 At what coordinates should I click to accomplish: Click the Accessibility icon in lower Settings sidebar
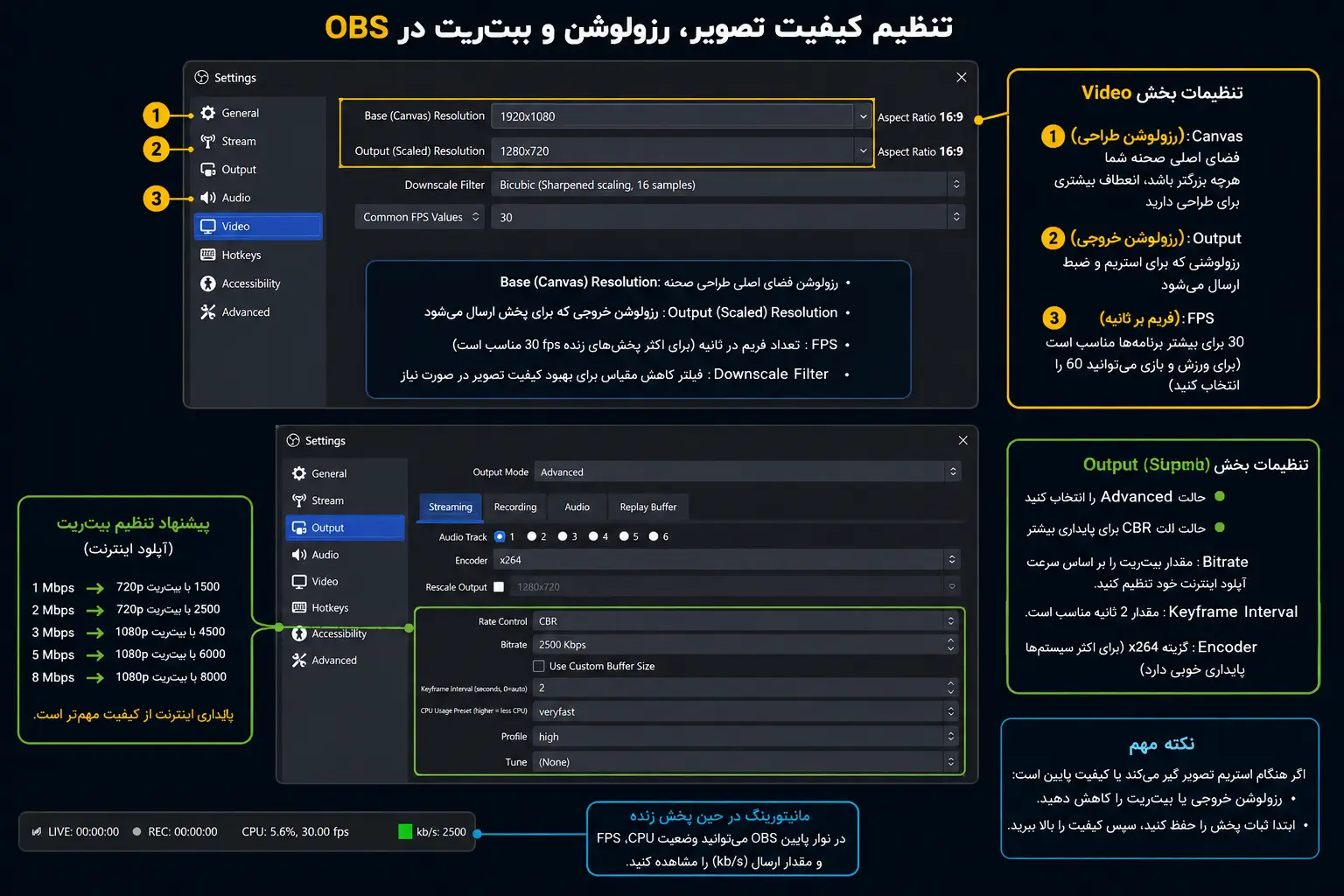coord(298,633)
